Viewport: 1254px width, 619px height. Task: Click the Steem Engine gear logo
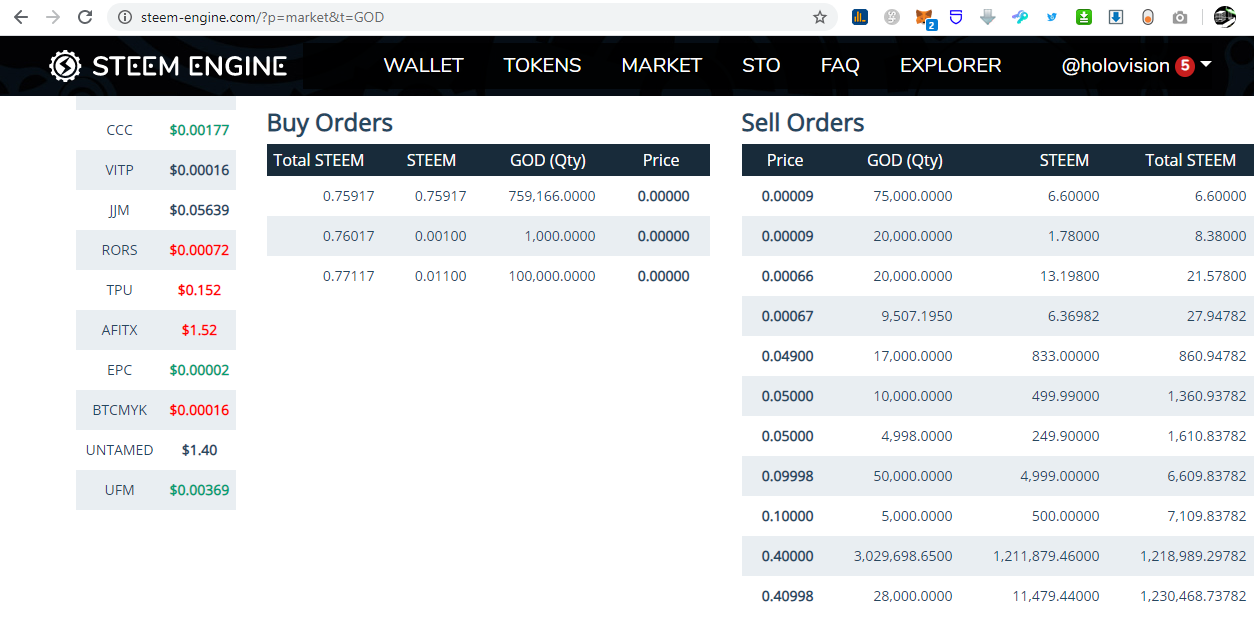(x=65, y=66)
